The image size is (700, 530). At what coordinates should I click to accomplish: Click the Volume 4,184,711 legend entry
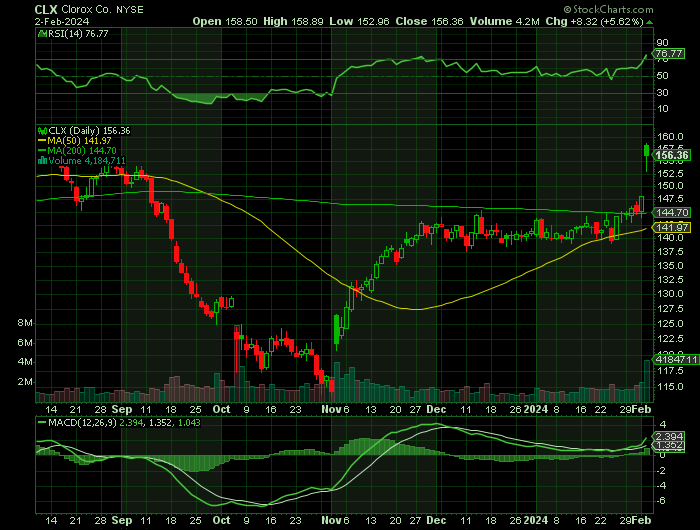82,161
